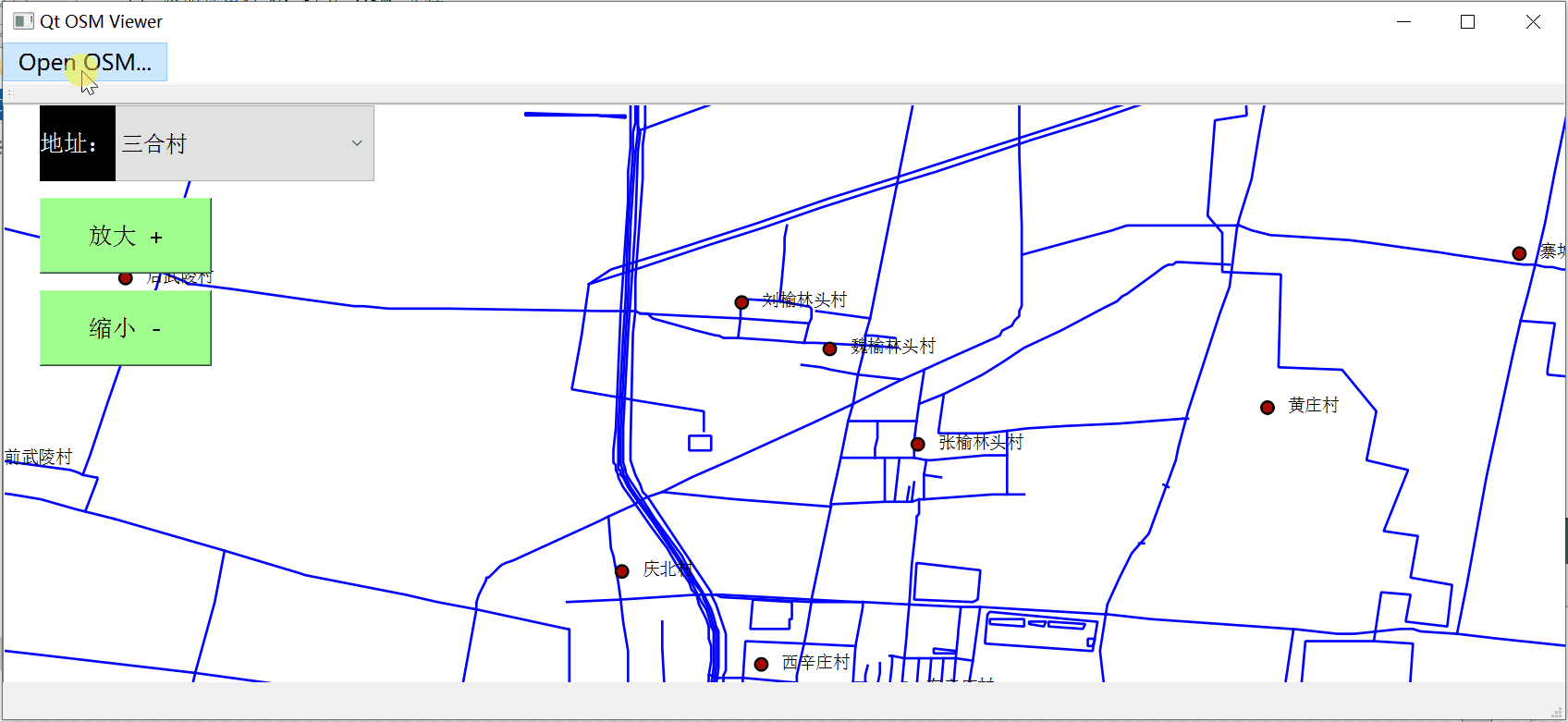
Task: Click the red marker at the far right edge
Action: pos(1519,253)
